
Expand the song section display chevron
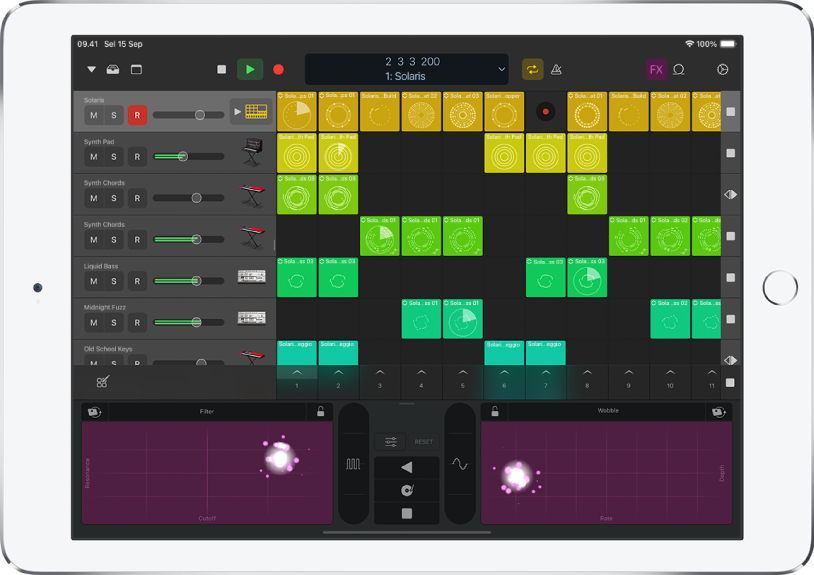(x=501, y=69)
